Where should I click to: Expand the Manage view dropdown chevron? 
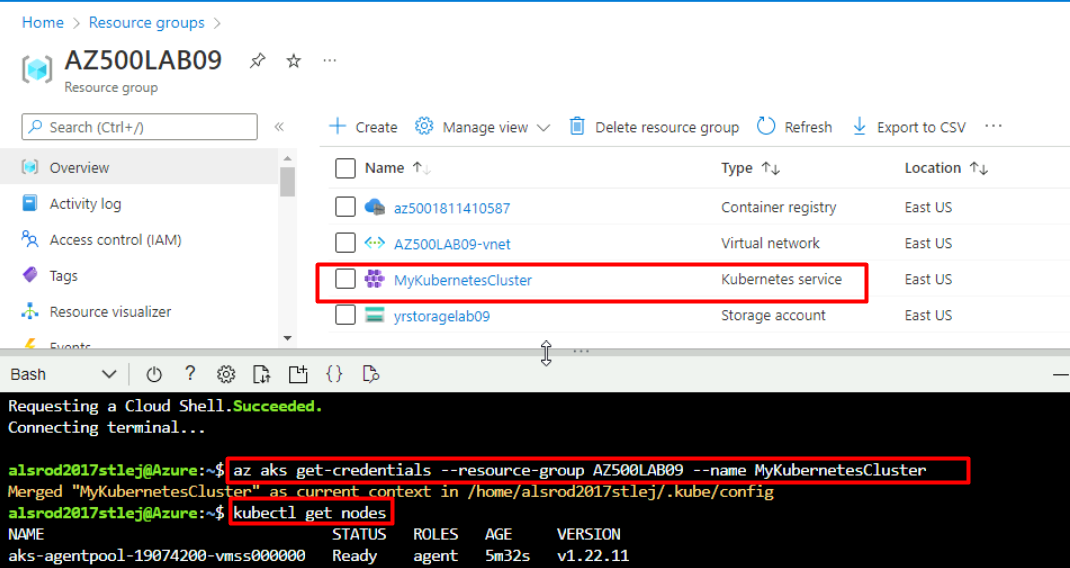click(543, 128)
